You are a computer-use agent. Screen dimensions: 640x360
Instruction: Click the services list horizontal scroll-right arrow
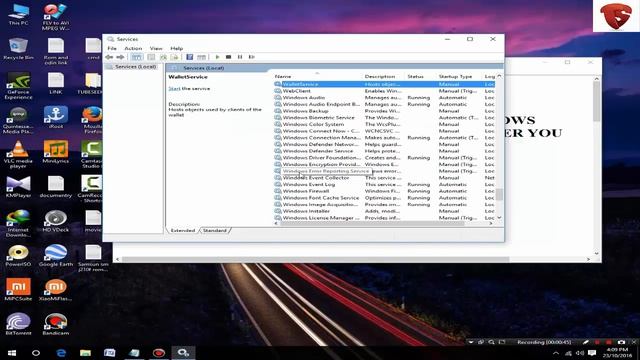pos(491,224)
